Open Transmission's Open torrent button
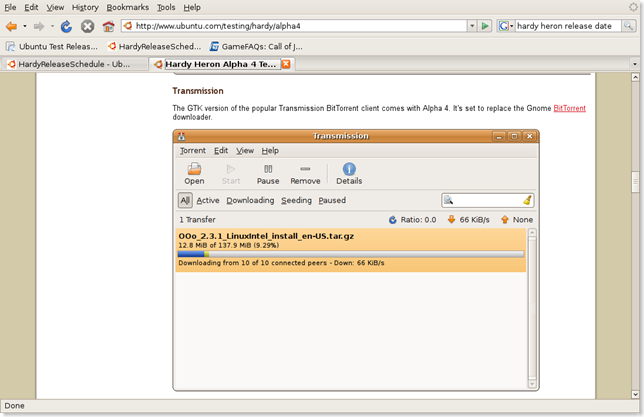The height and width of the screenshot is (417, 644). point(194,174)
